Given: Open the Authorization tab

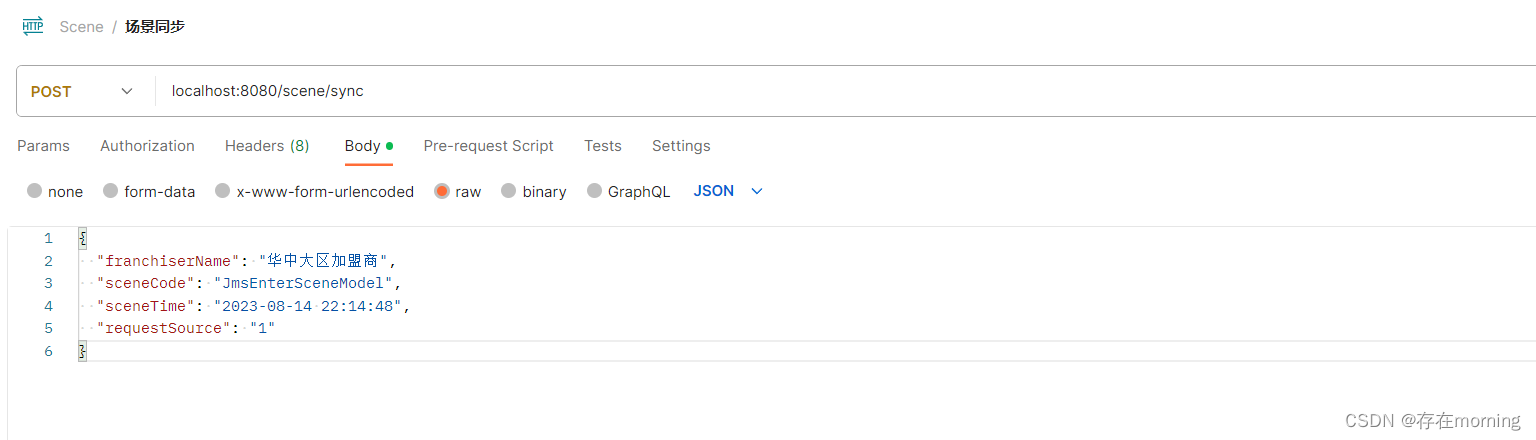Looking at the screenshot, I should click(x=147, y=146).
